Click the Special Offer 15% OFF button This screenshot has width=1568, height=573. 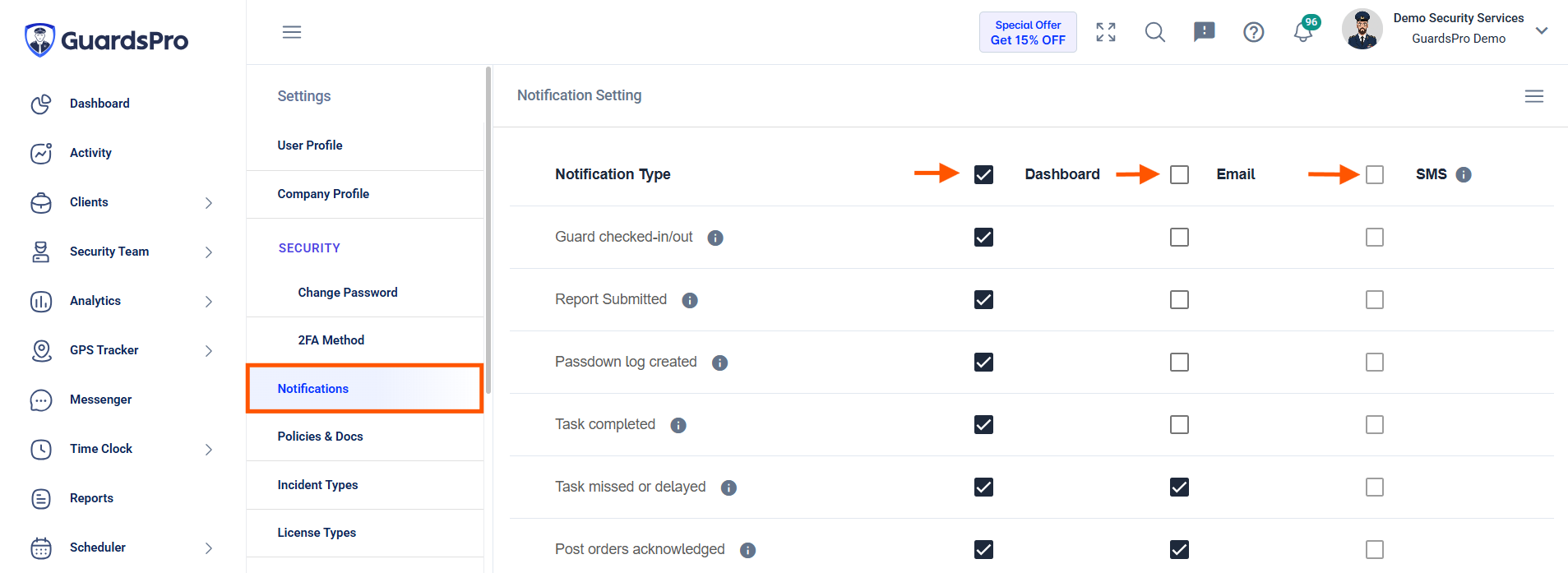(x=1028, y=32)
